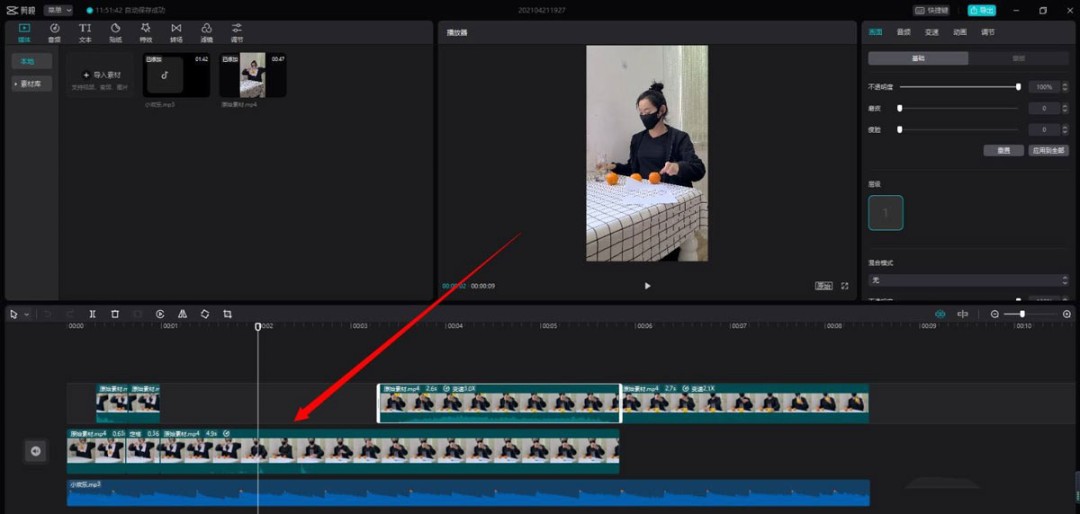The height and width of the screenshot is (514, 1080).
Task: Click the 导出 (Export) button
Action: pos(981,10)
